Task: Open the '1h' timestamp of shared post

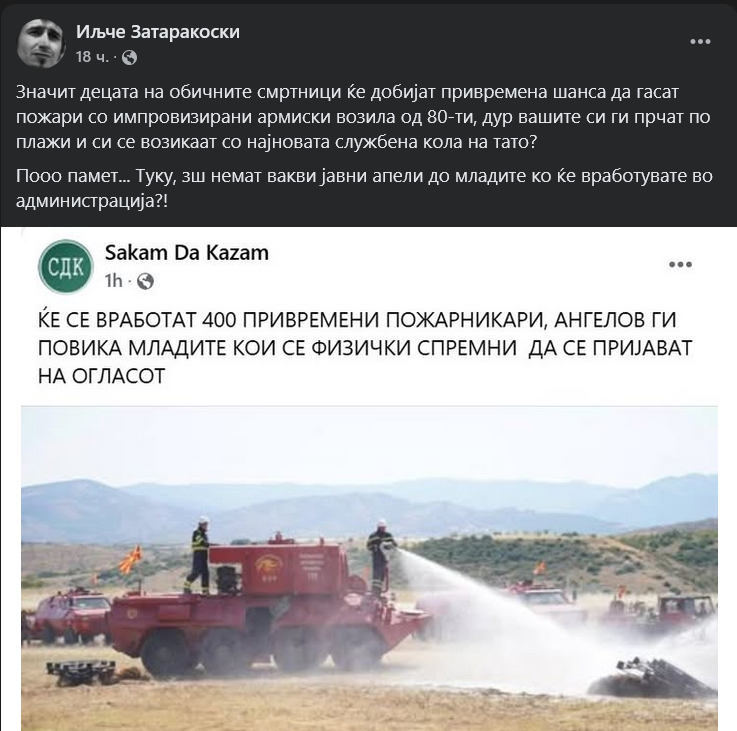Action: (113, 281)
